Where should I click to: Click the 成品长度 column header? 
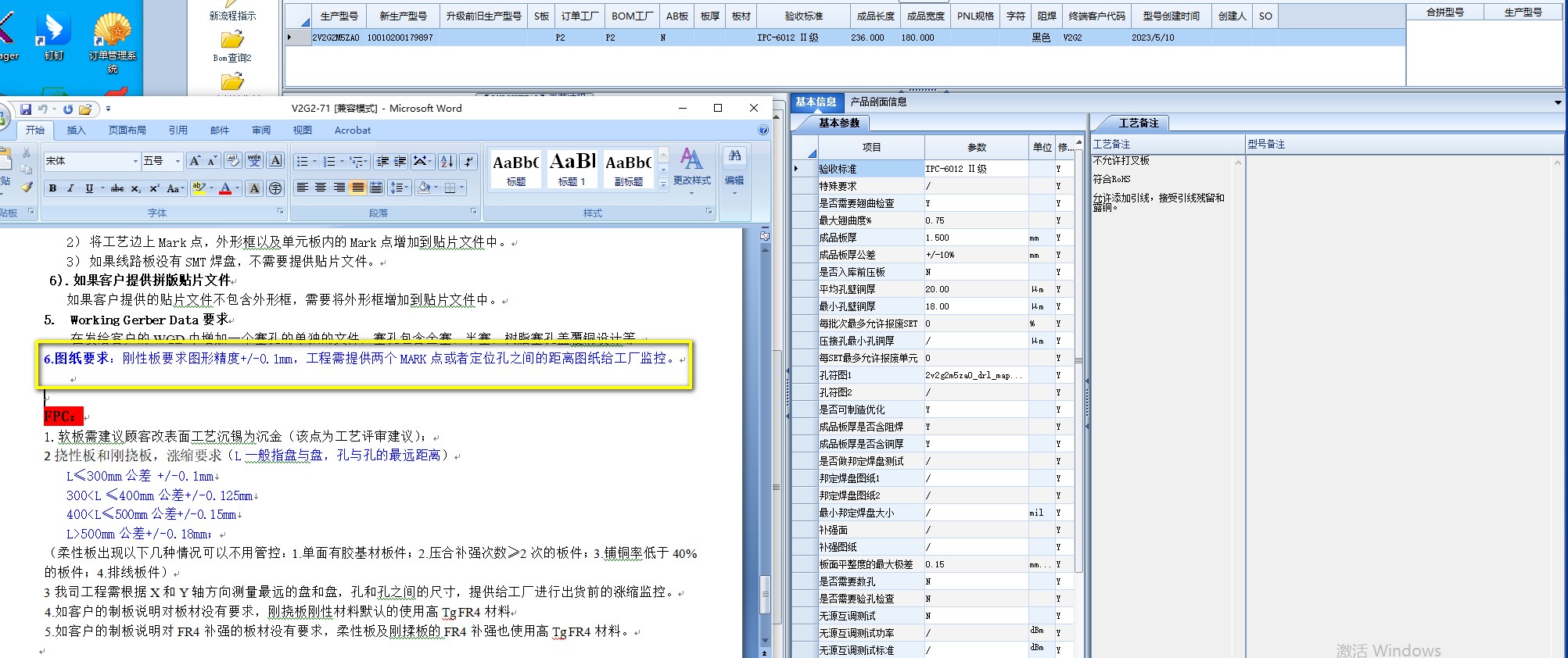click(x=875, y=16)
